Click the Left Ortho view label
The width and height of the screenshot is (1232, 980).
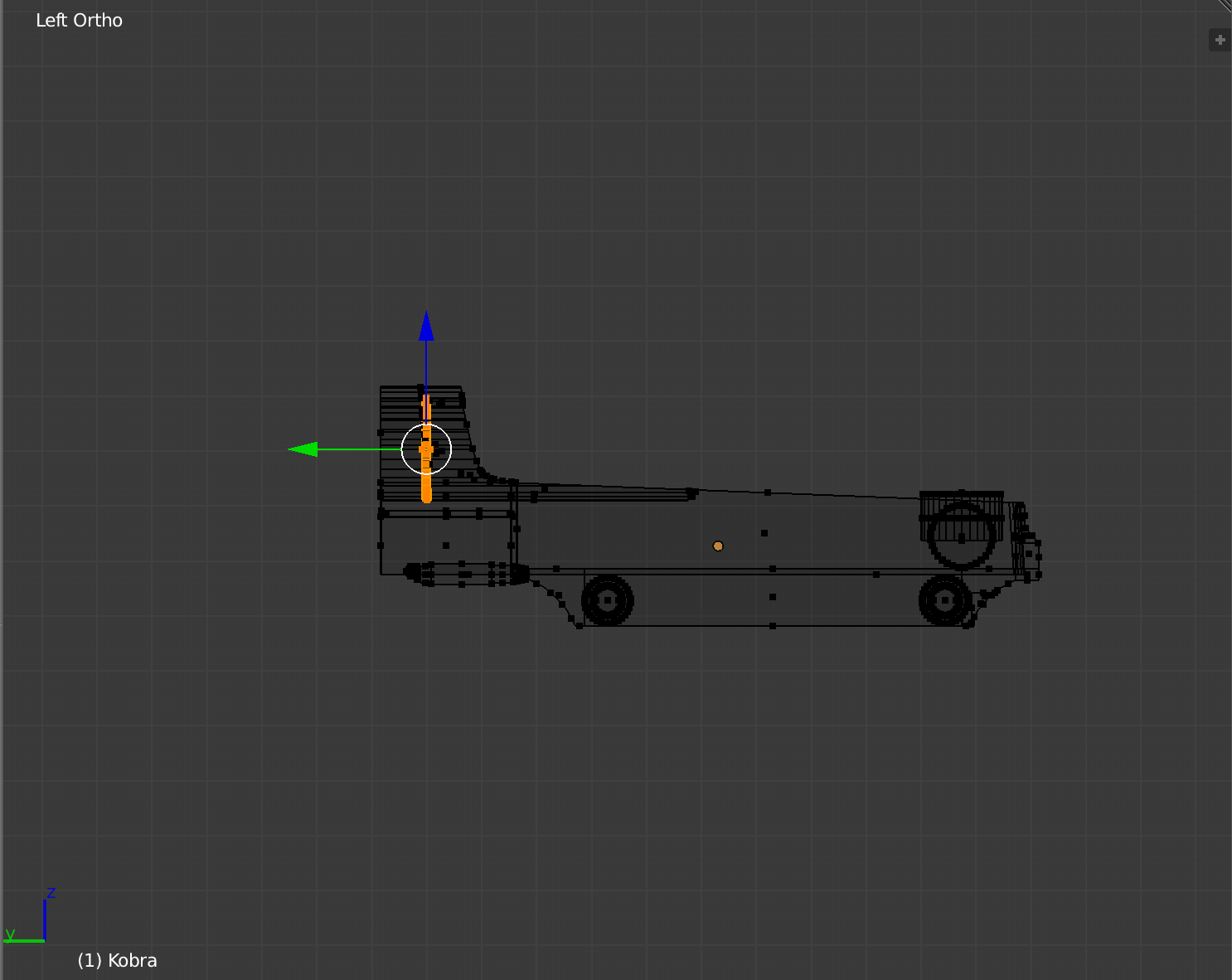tap(79, 21)
